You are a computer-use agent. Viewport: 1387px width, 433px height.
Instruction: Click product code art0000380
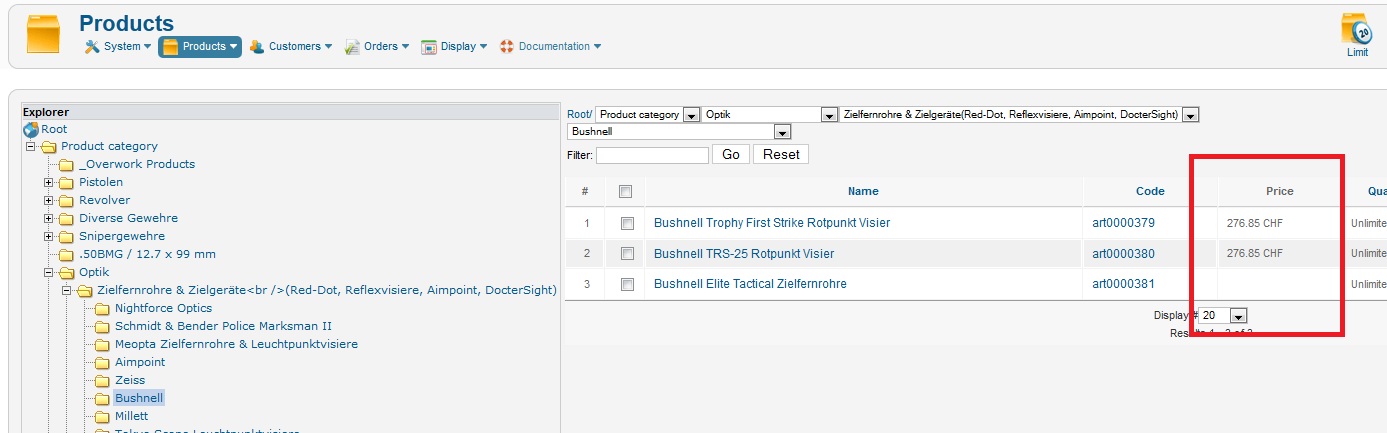[1123, 254]
